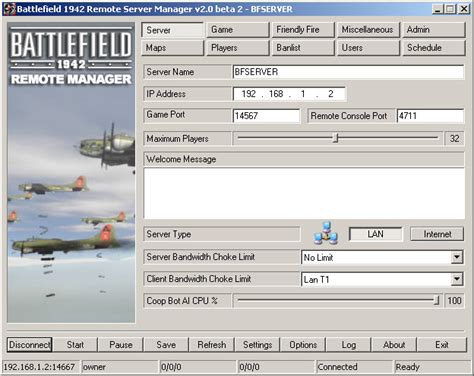Open the Miscellaneous tab
Viewport: 474px width, 376px height.
coord(368,30)
